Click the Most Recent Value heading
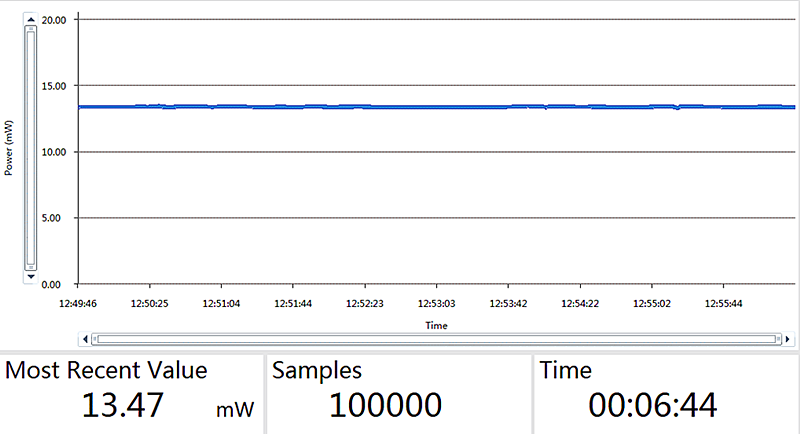 (107, 370)
